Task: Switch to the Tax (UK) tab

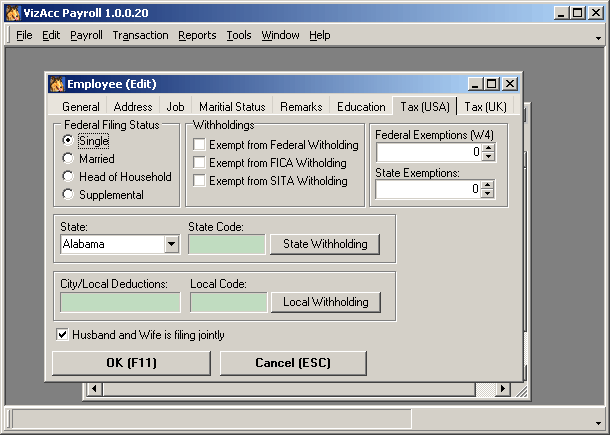Action: [x=486, y=107]
